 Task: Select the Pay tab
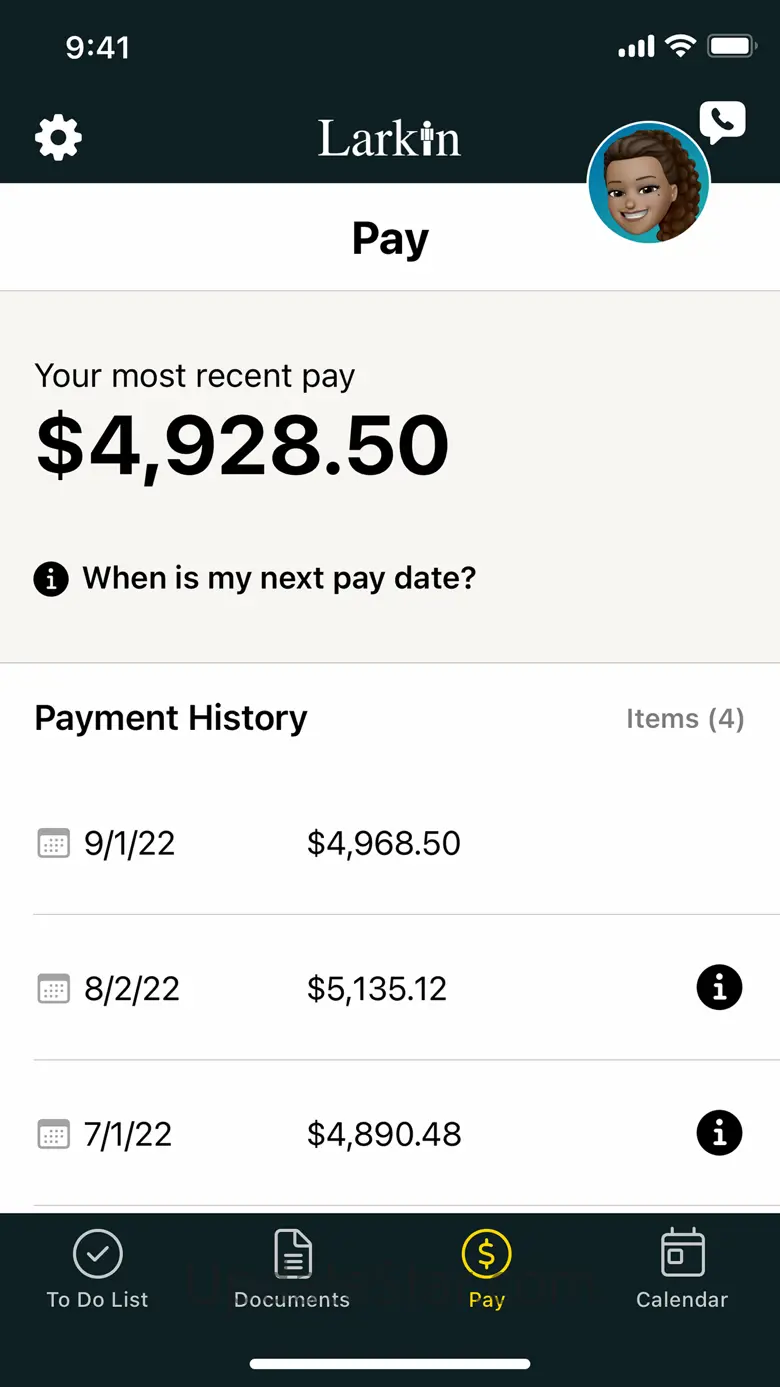(487, 1268)
